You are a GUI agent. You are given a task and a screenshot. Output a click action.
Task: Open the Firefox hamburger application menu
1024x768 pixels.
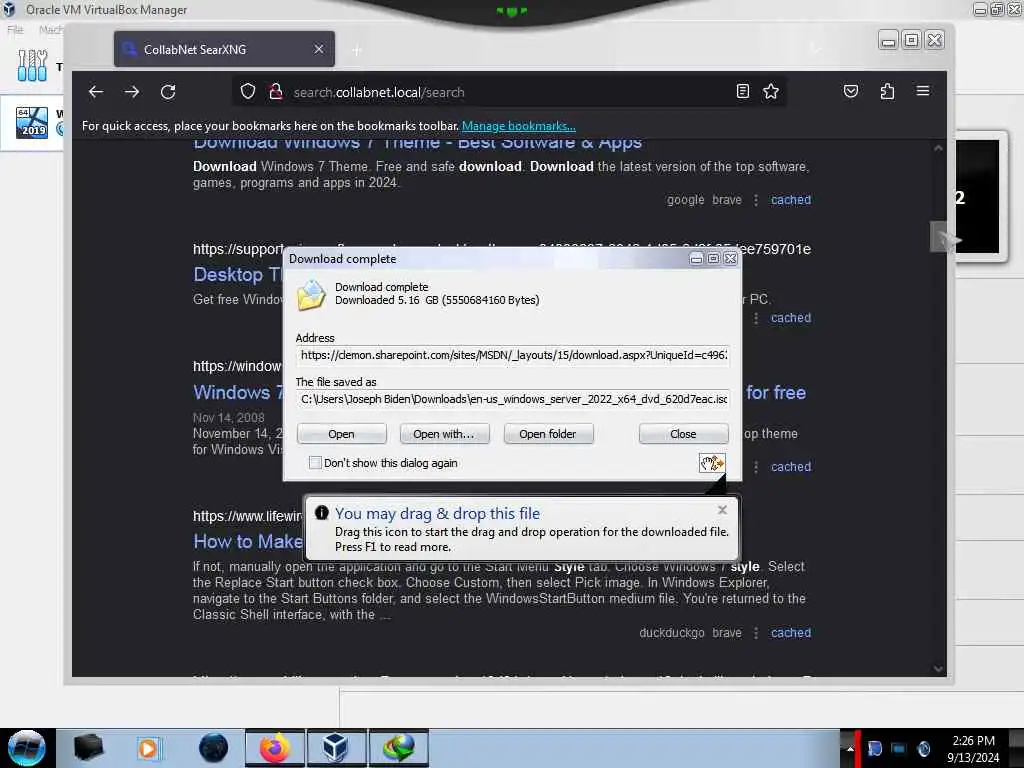coord(923,91)
